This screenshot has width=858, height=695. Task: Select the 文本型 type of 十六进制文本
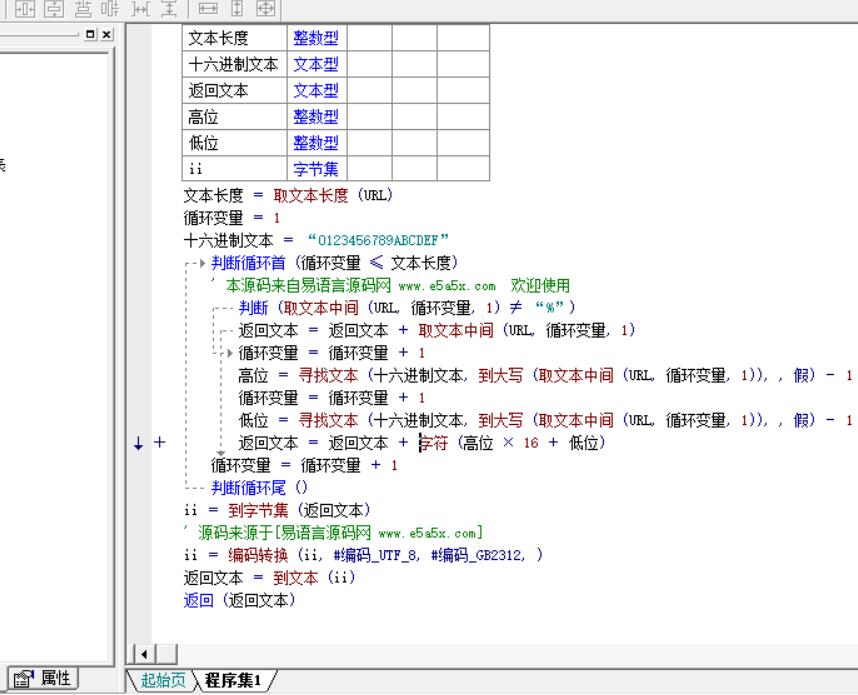click(316, 64)
